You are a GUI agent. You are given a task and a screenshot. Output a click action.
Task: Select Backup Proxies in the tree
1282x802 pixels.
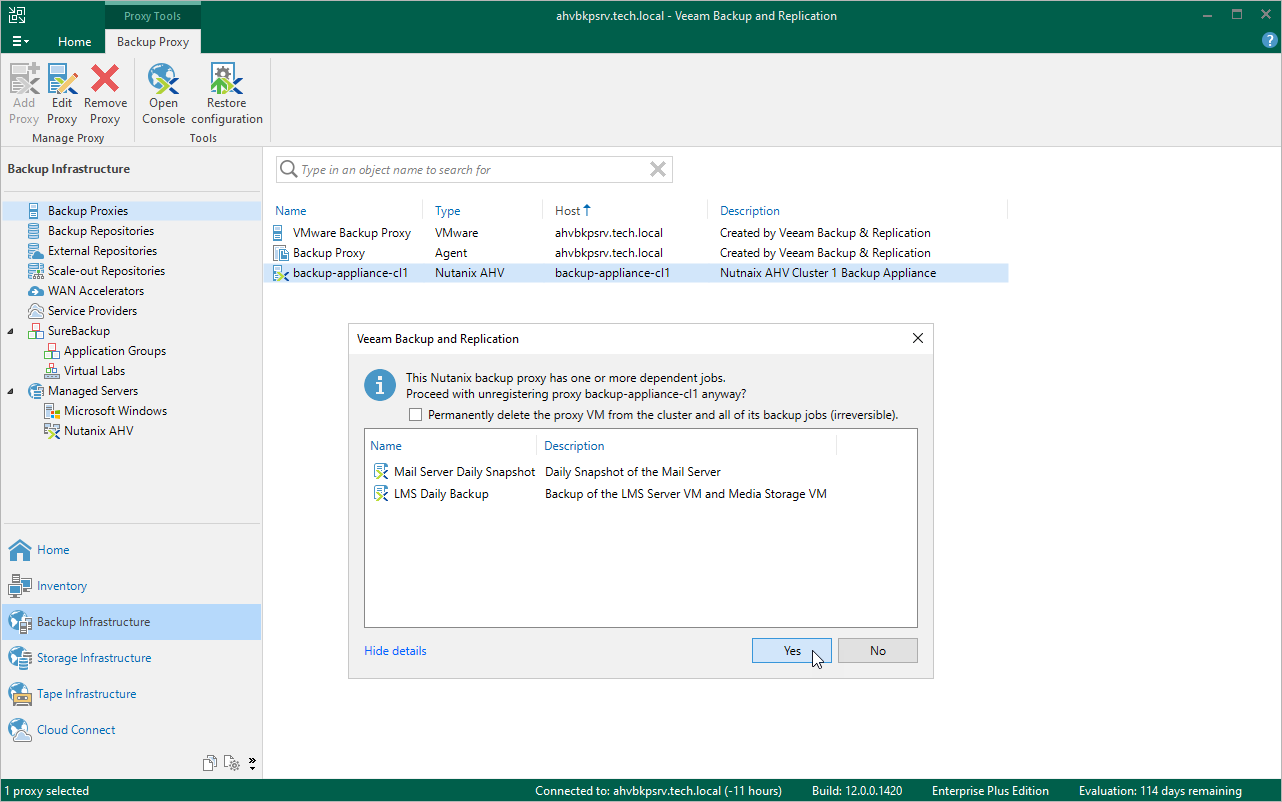88,211
